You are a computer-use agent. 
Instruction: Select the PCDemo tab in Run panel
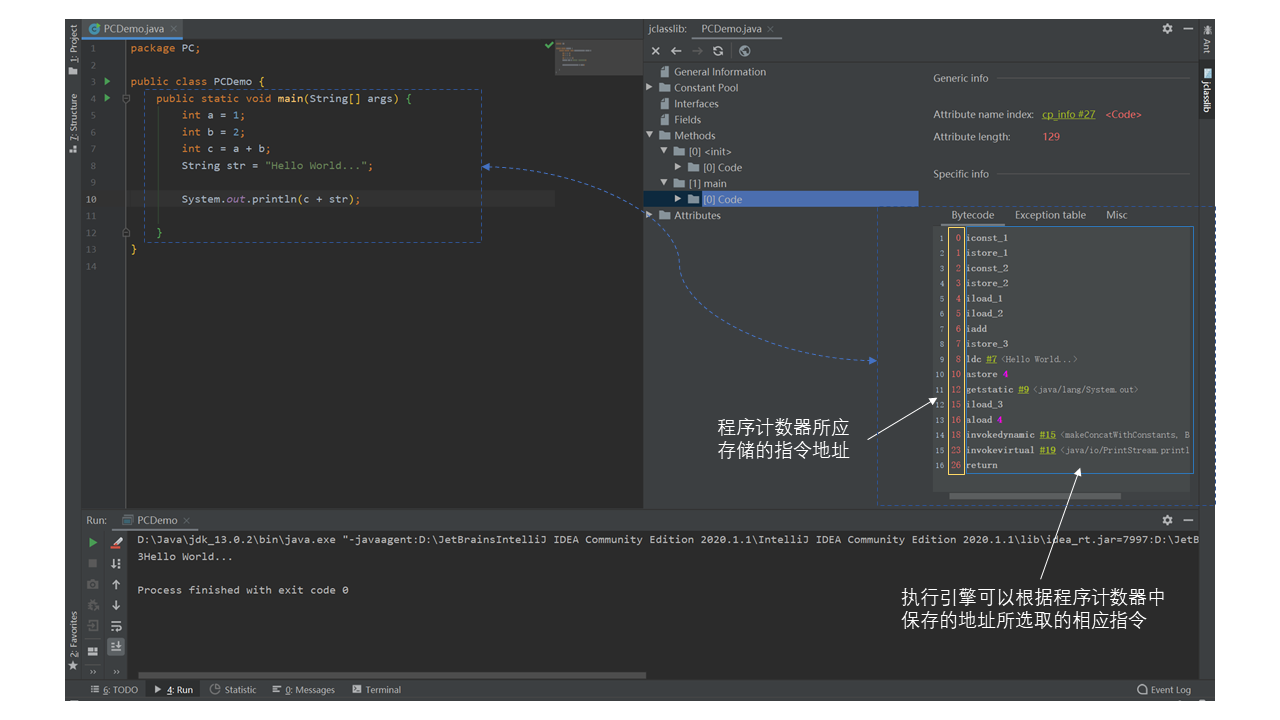point(157,520)
